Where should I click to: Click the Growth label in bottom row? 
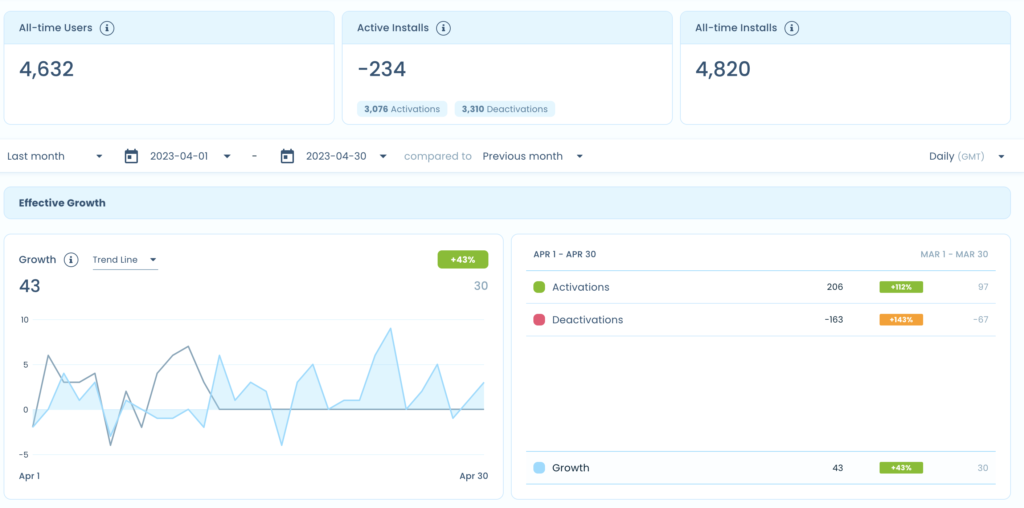point(570,468)
